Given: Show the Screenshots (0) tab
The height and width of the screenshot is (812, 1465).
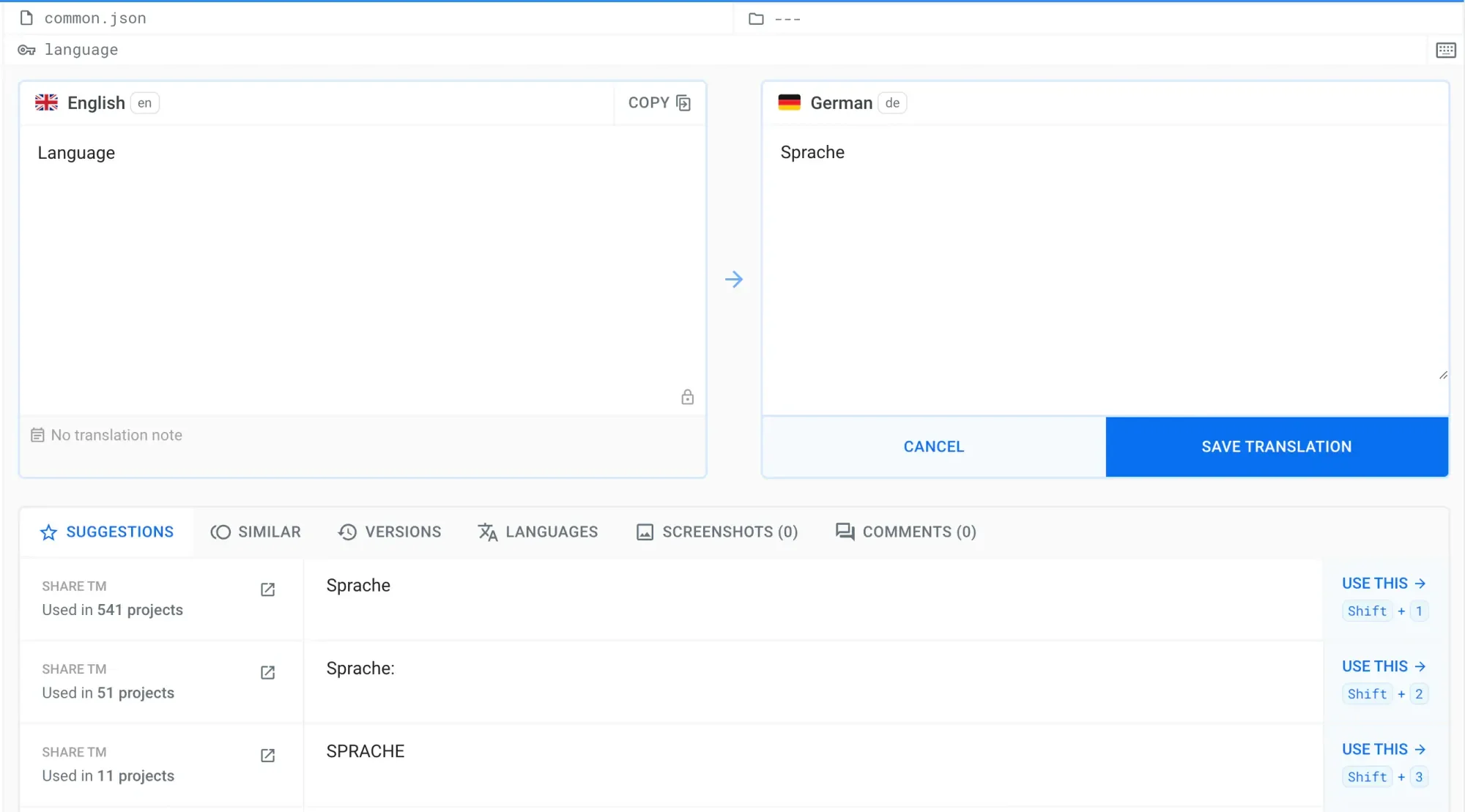Looking at the screenshot, I should point(716,532).
